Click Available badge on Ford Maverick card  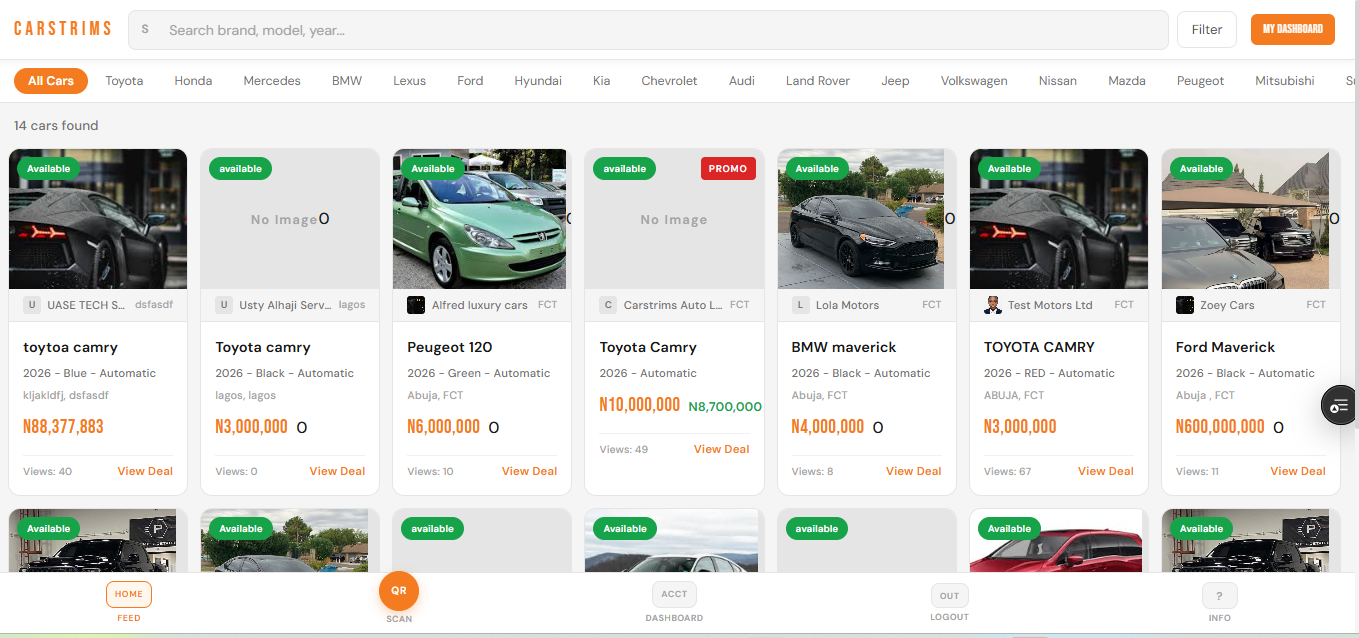click(x=1201, y=169)
